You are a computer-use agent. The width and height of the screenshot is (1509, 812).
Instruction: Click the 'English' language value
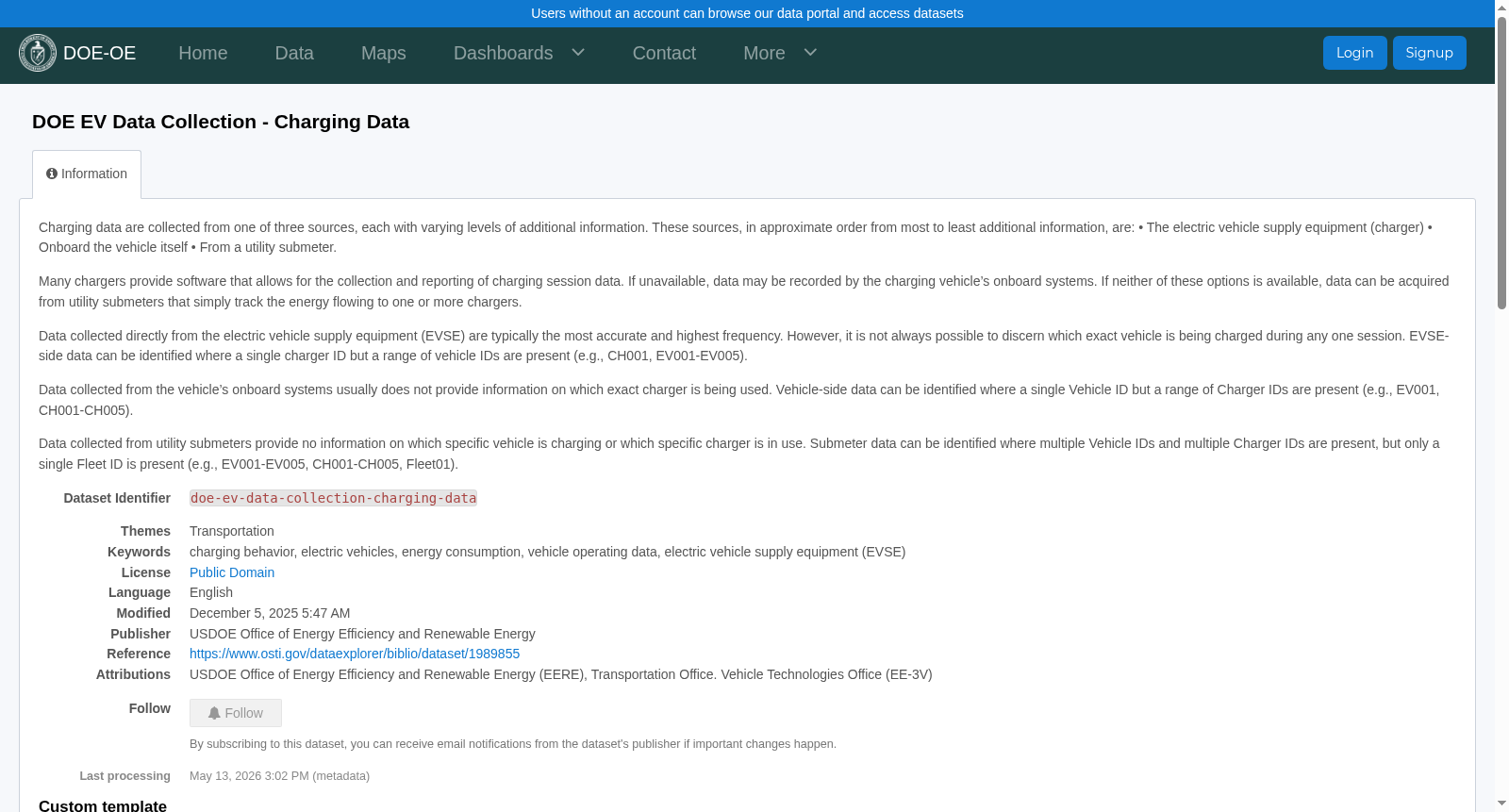[x=211, y=592]
